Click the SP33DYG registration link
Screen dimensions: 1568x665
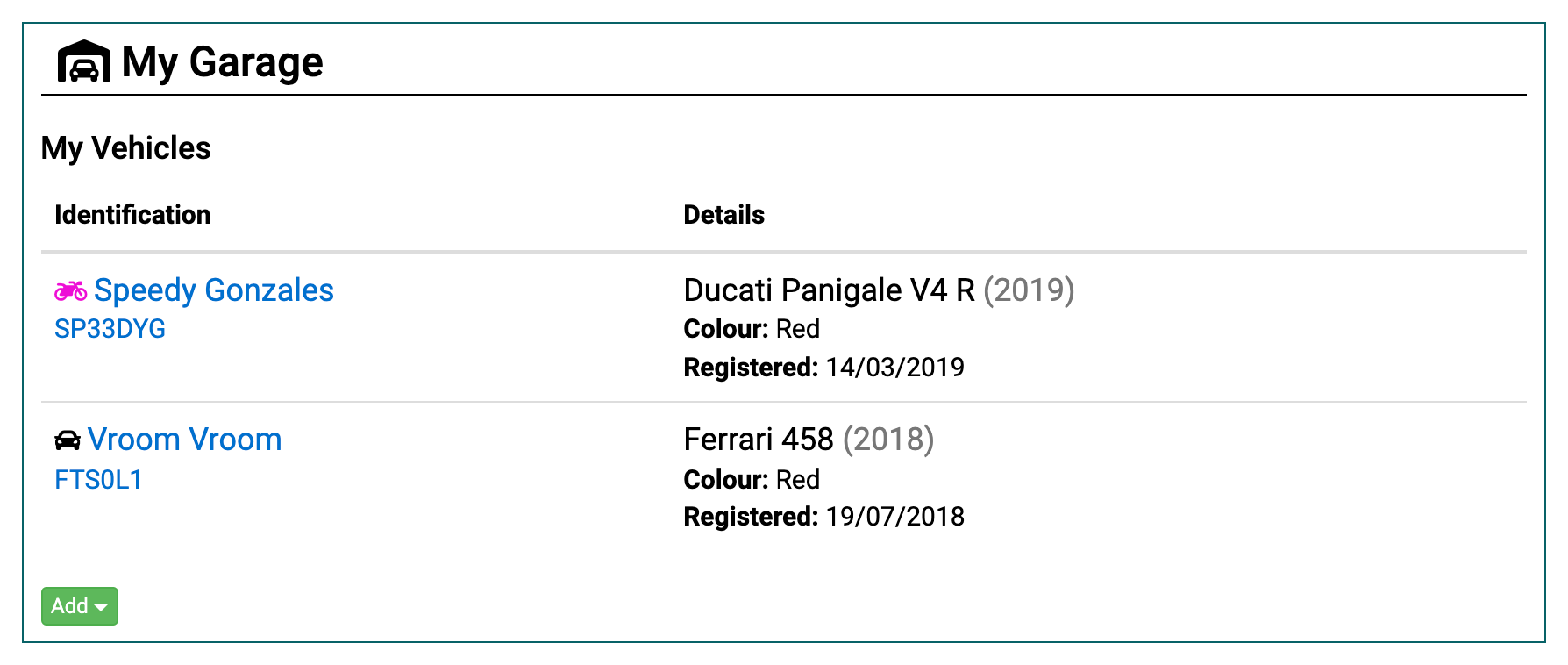(110, 329)
